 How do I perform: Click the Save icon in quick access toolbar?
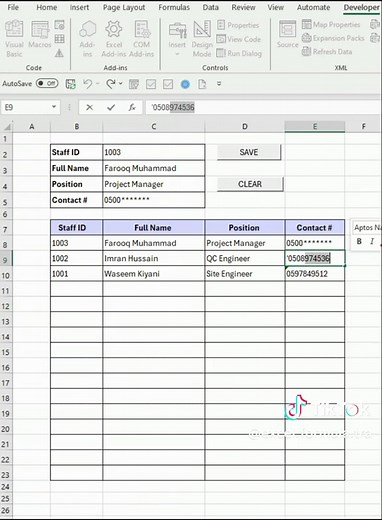point(70,84)
